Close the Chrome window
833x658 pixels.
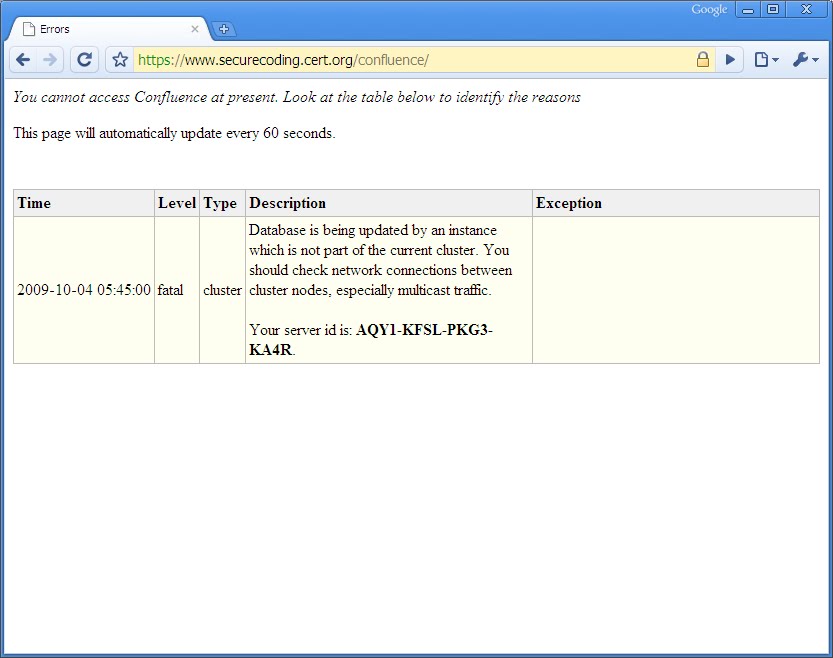pyautogui.click(x=806, y=10)
